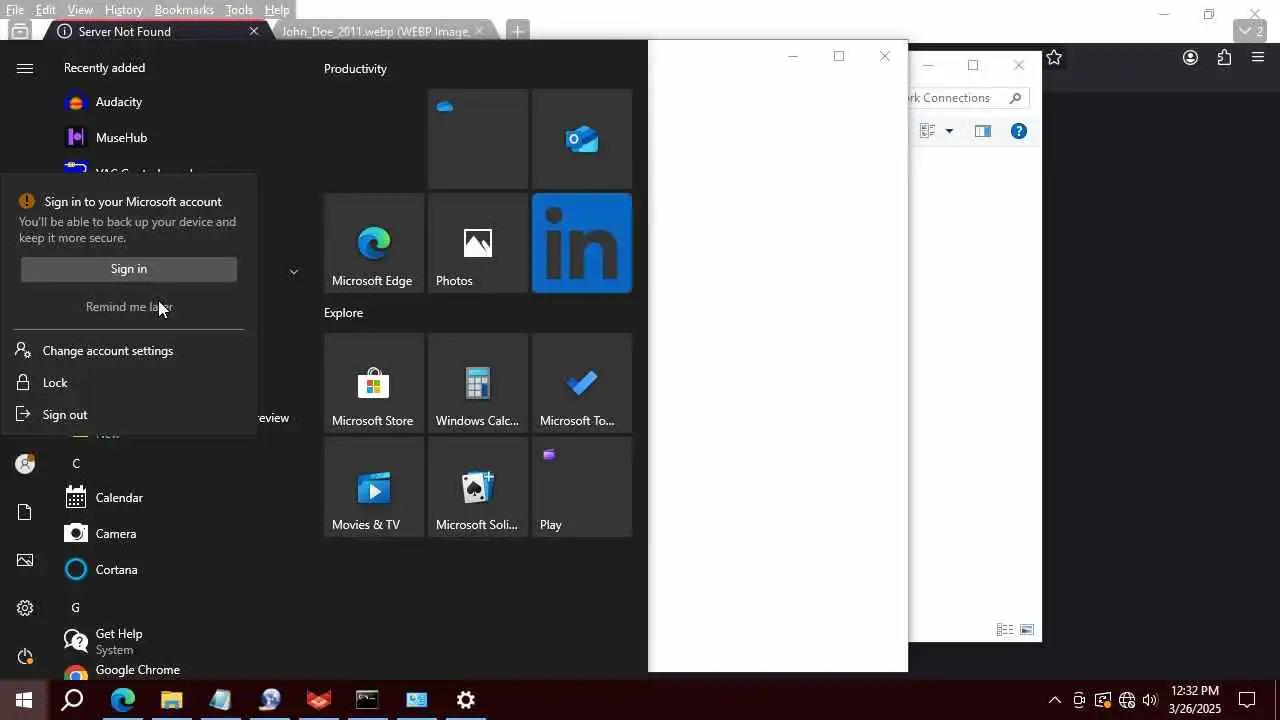Launch the Microsoft Edge tile
Screen dimensions: 1280x720
374,243
